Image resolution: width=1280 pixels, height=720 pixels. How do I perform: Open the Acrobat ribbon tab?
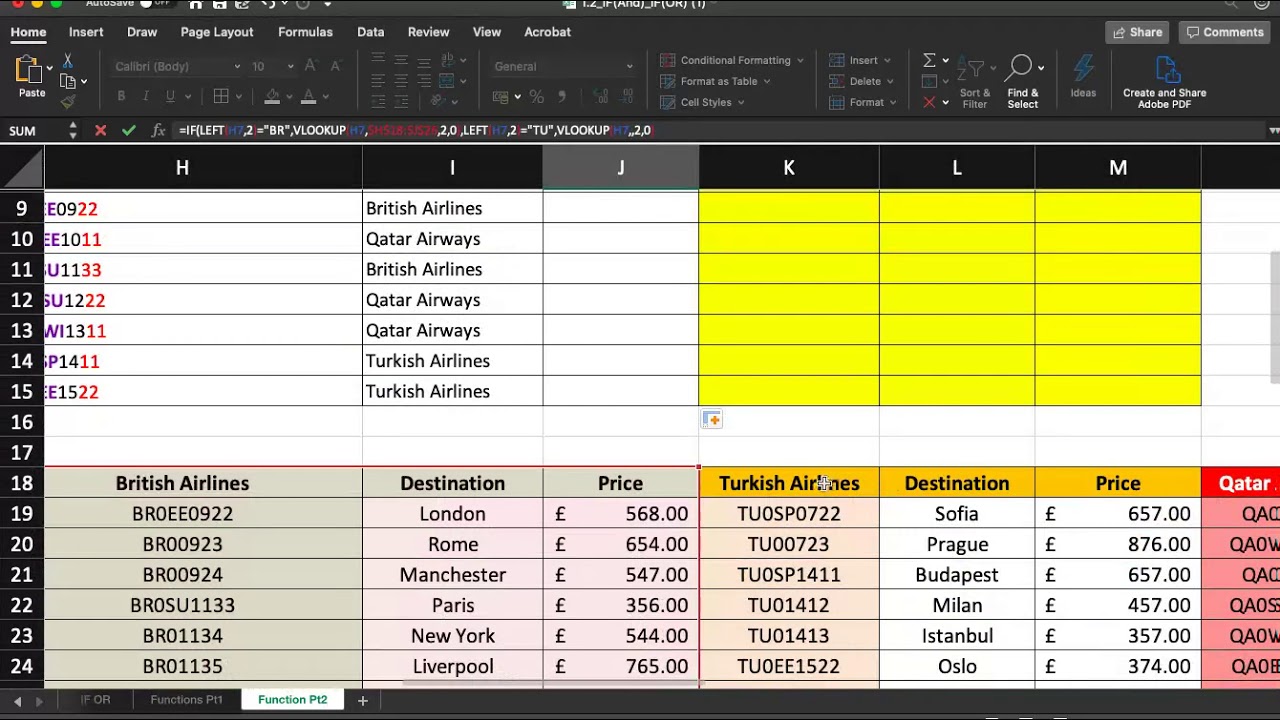tap(548, 32)
